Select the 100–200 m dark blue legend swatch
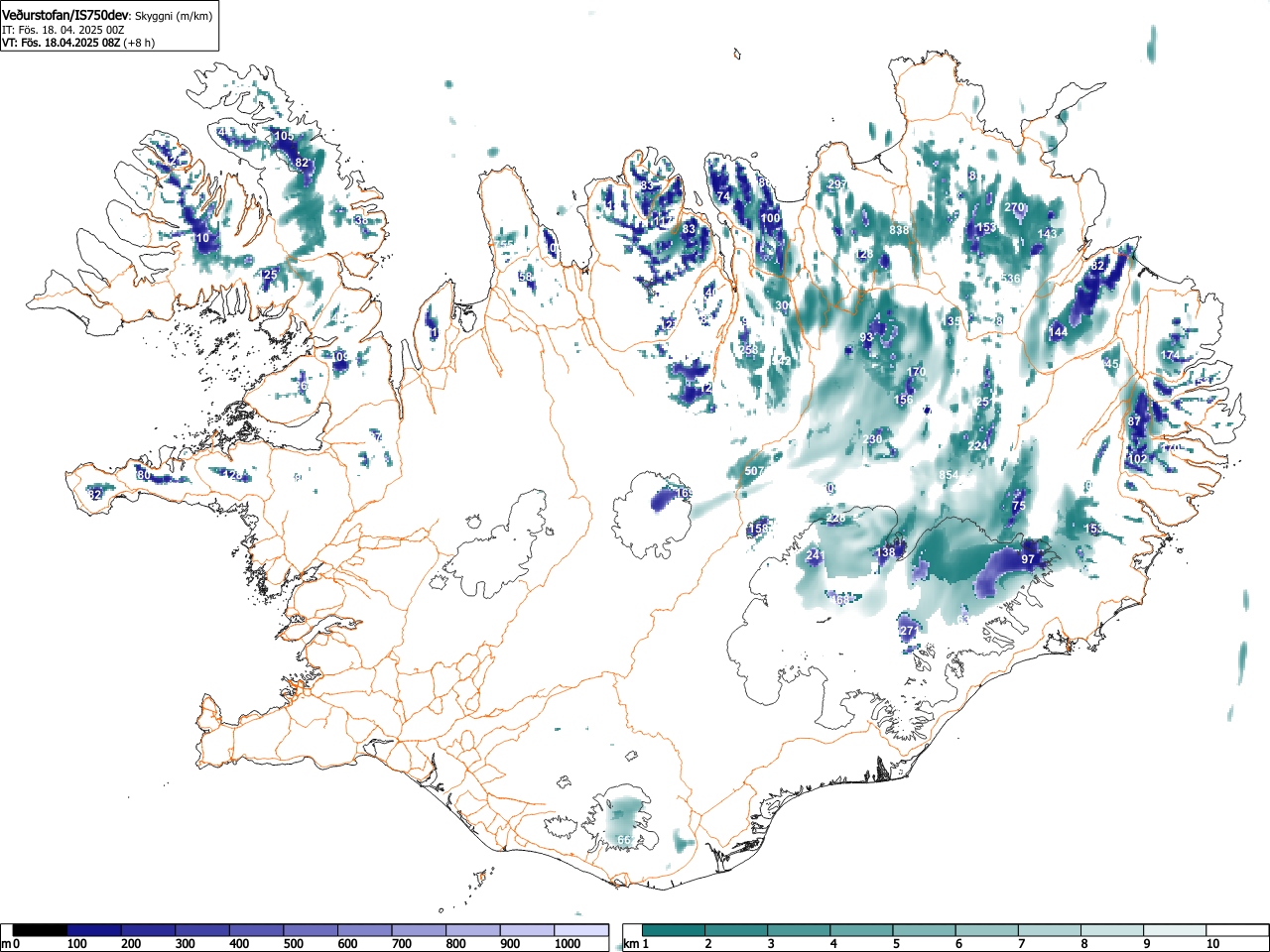 click(94, 930)
